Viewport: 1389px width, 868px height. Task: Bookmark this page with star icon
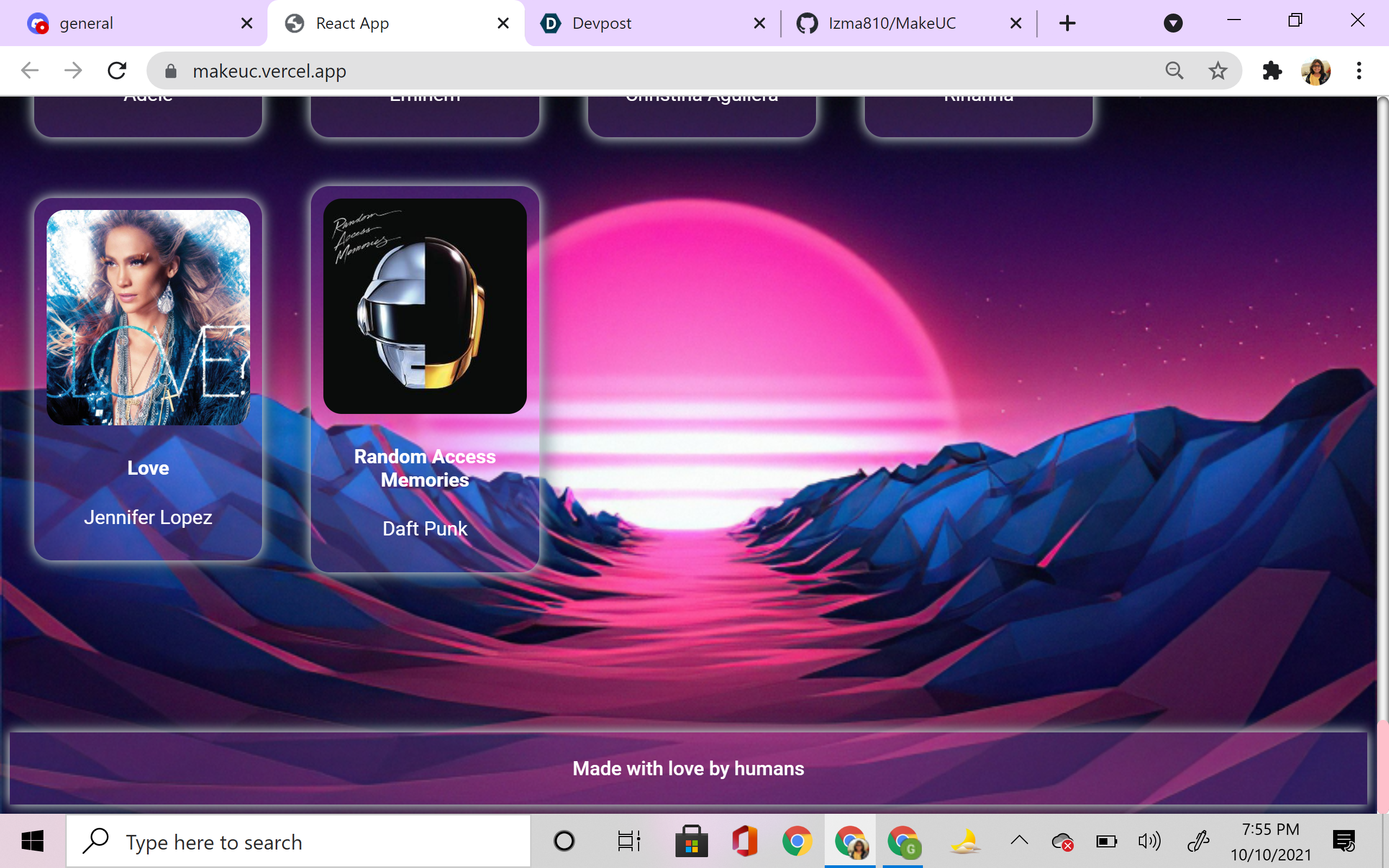click(x=1218, y=71)
